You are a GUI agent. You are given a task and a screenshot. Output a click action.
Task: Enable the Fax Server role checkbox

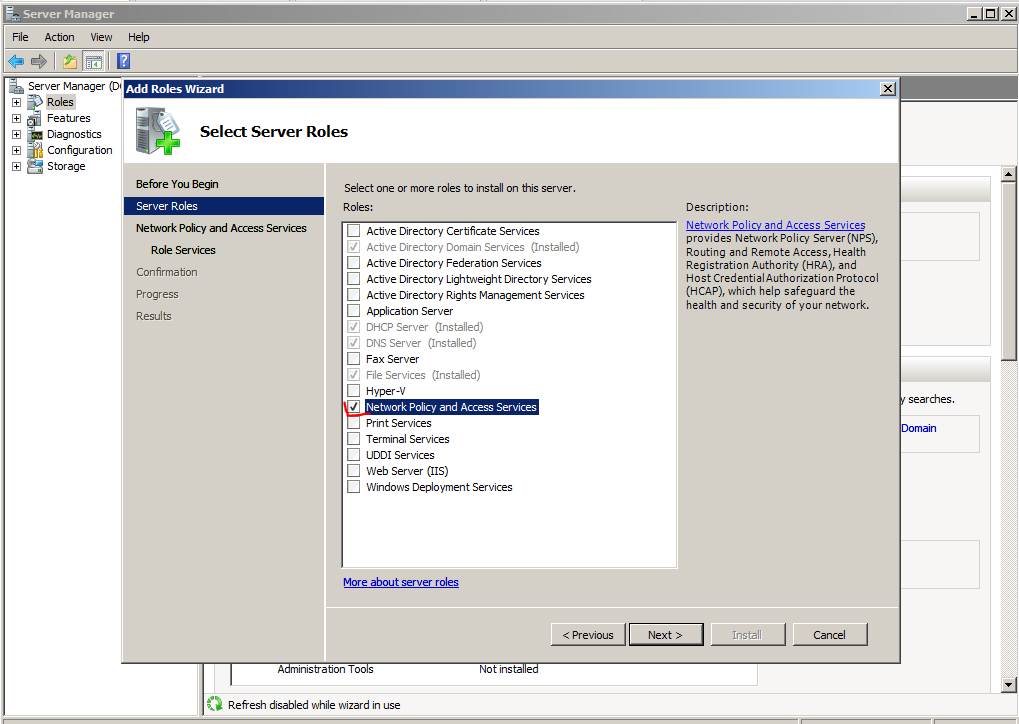(x=354, y=359)
